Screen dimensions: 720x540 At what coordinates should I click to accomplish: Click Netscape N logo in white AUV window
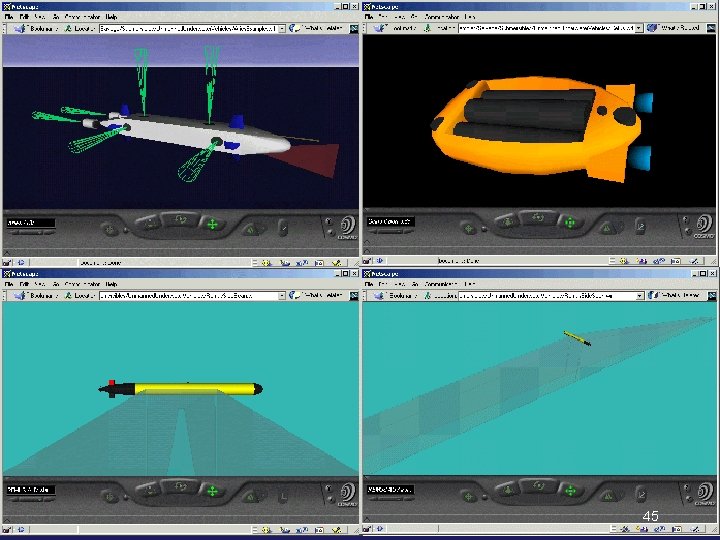[x=354, y=28]
